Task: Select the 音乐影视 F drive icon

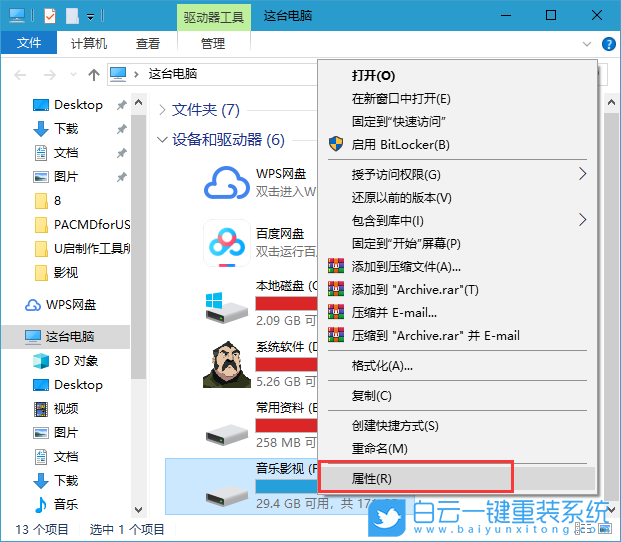Action: (x=227, y=495)
